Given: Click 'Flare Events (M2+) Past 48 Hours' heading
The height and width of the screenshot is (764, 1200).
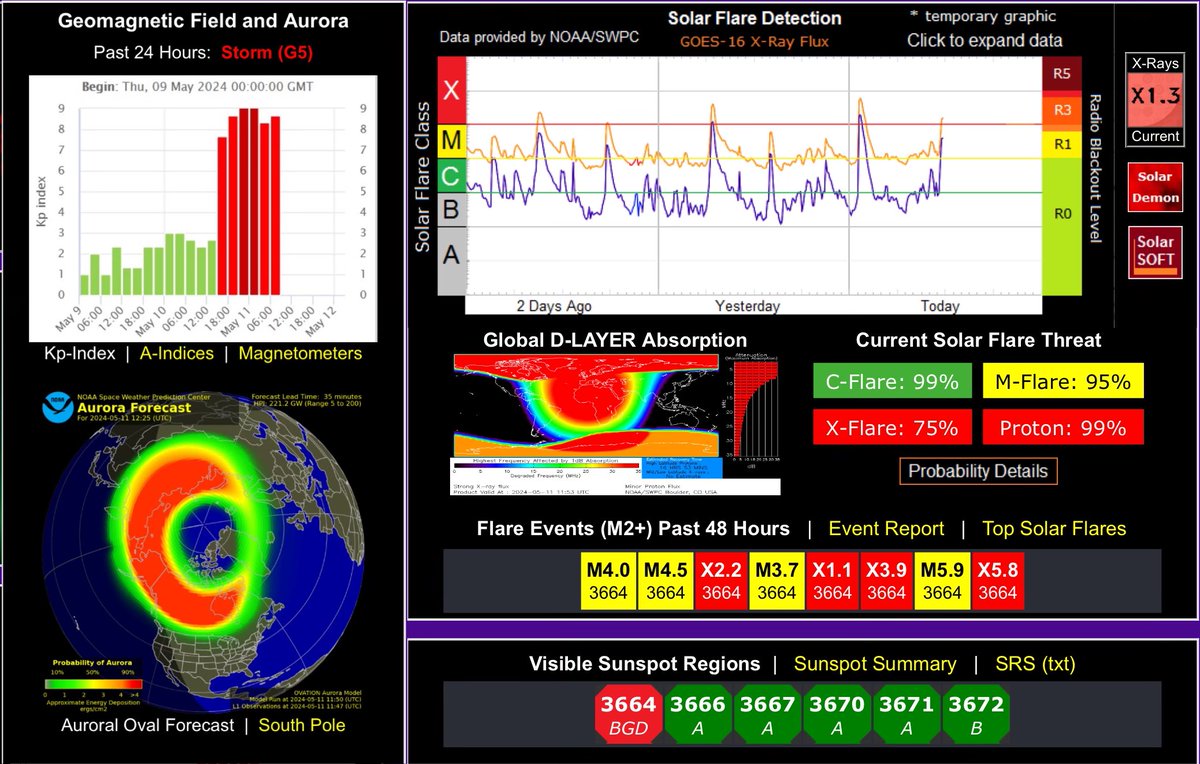Looking at the screenshot, I should tap(633, 529).
